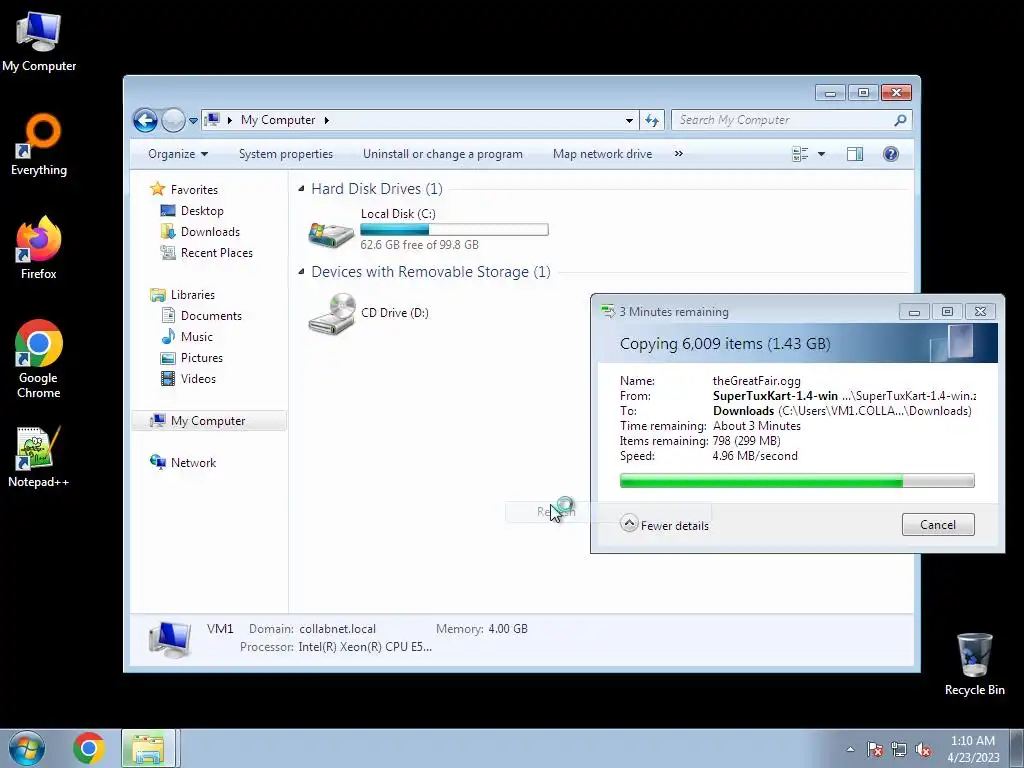Viewport: 1024px width, 768px height.
Task: Click theGreatFair.ogg file name text
Action: point(756,381)
